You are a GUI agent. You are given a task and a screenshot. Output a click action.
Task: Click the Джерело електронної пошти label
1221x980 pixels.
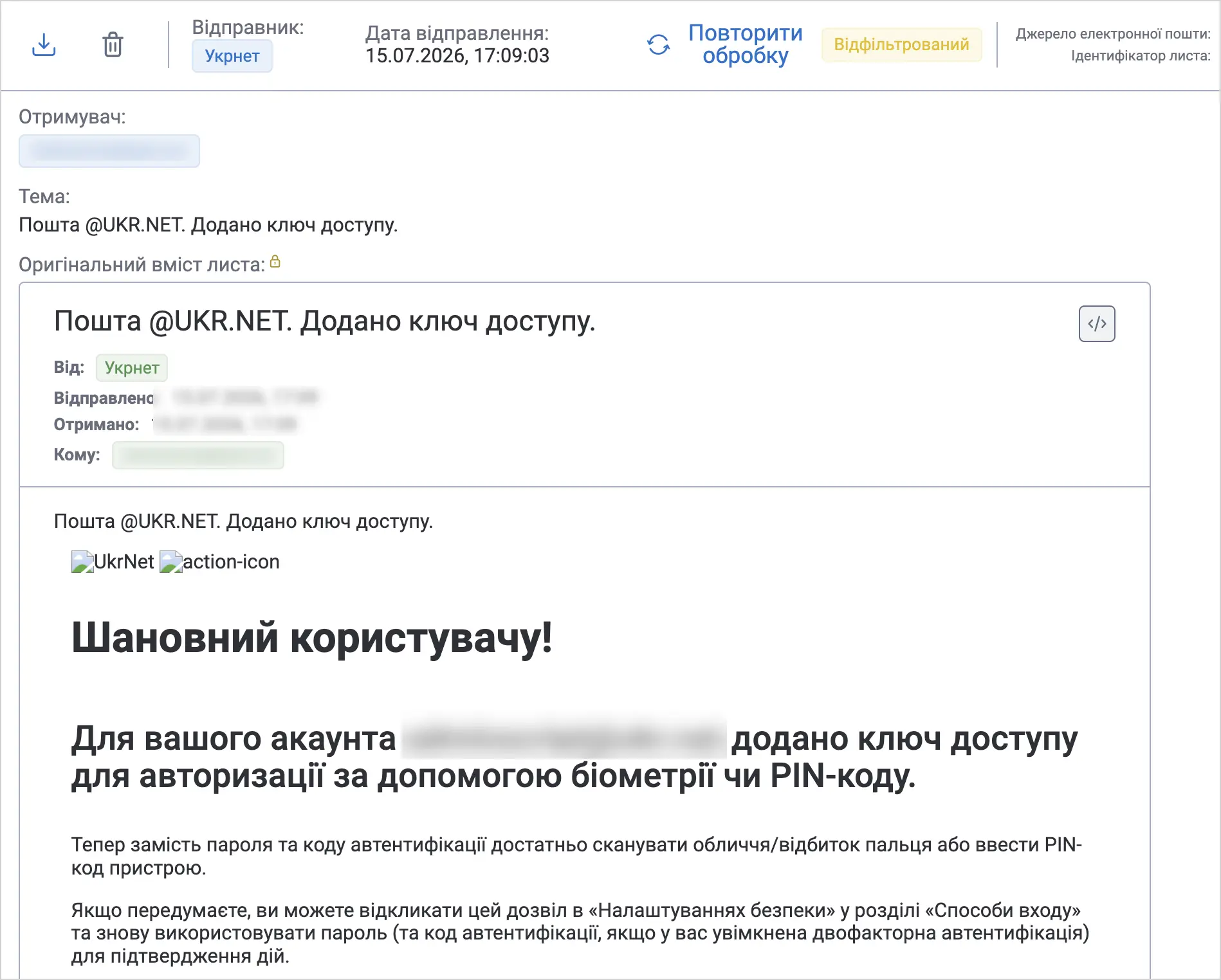click(1113, 34)
